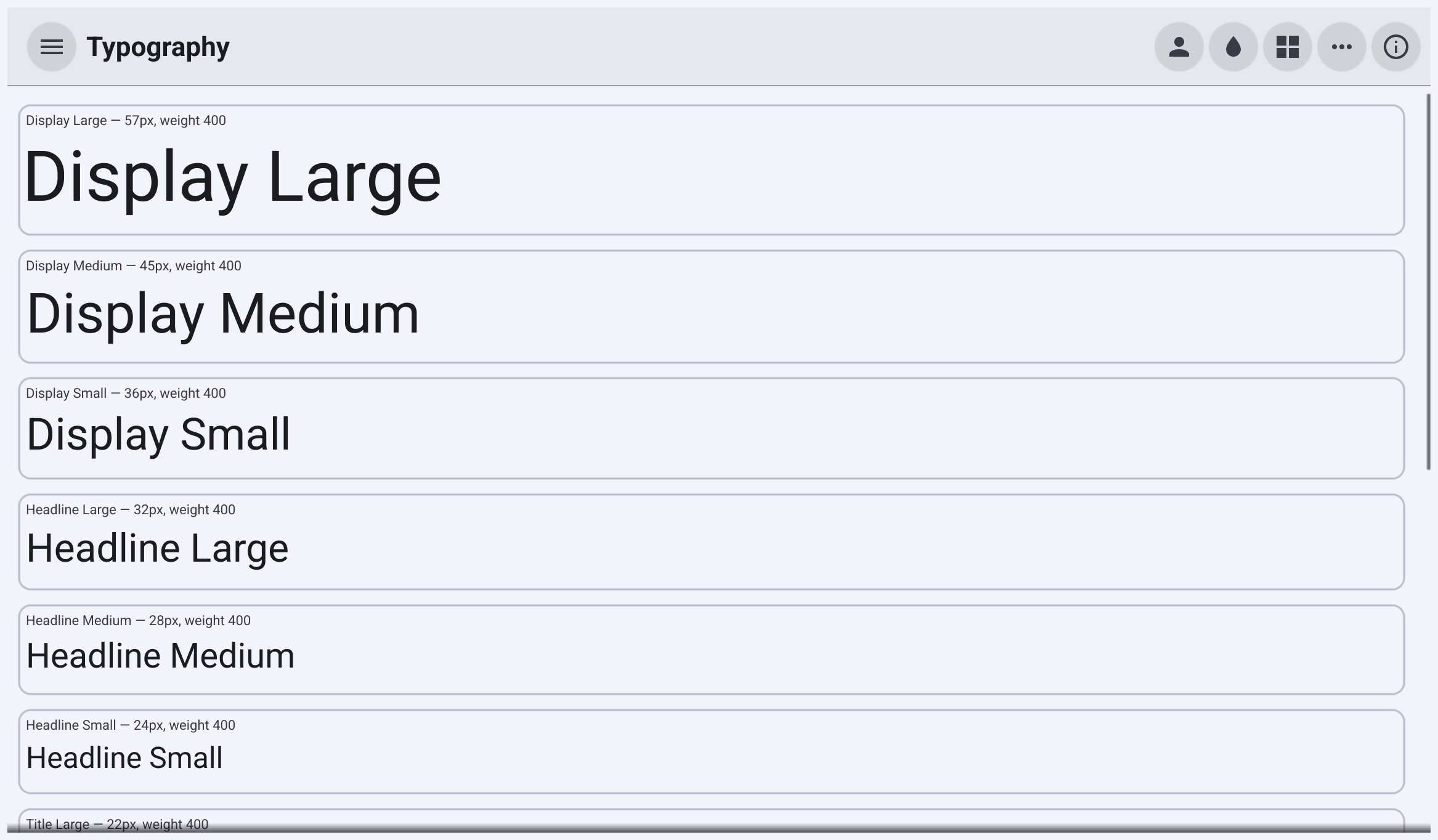
Task: Click the Title Large card label
Action: [x=117, y=824]
